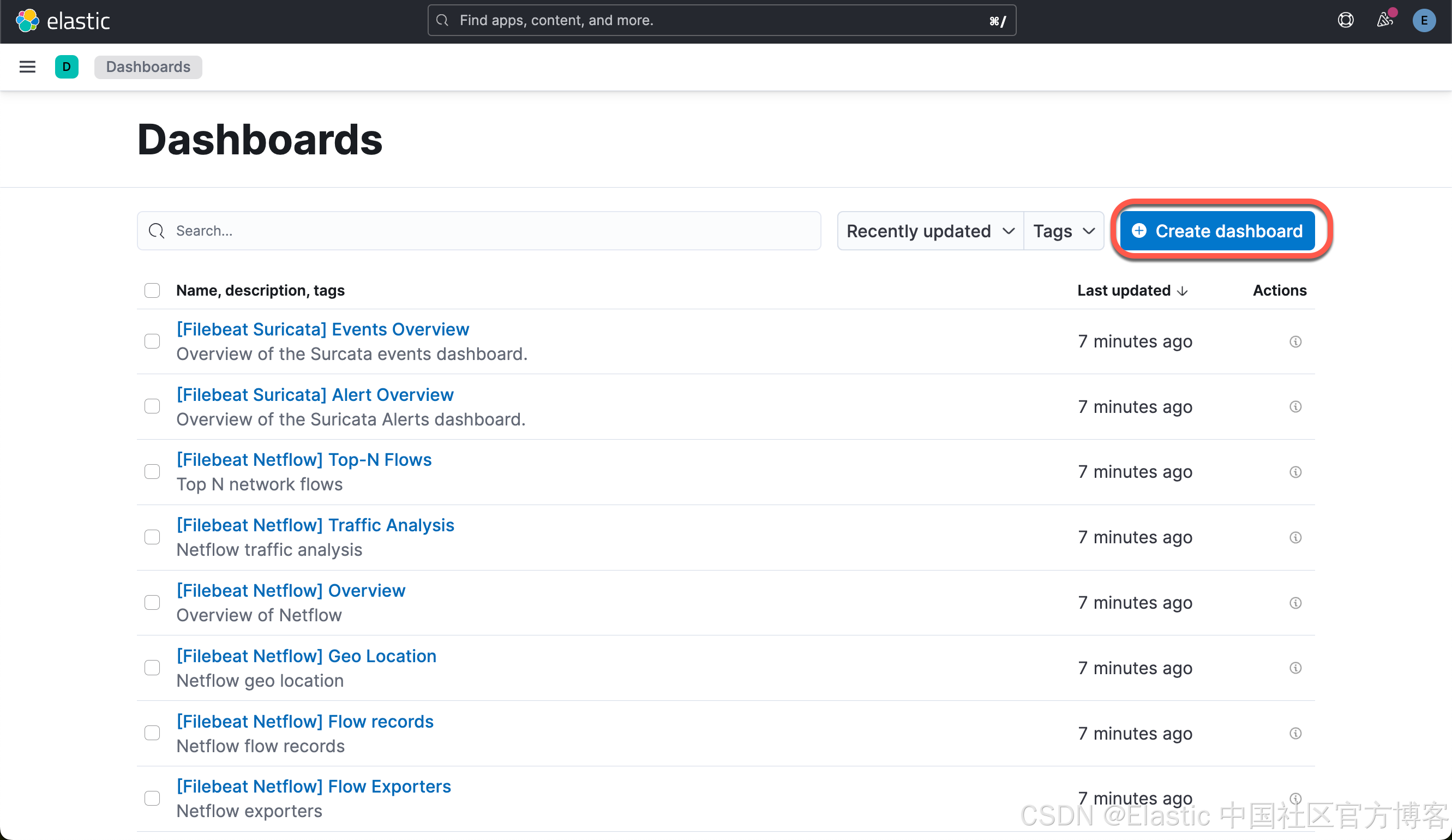
Task: Open [Filebeat Suricata] Alert Overview dashboard
Action: [x=315, y=395]
